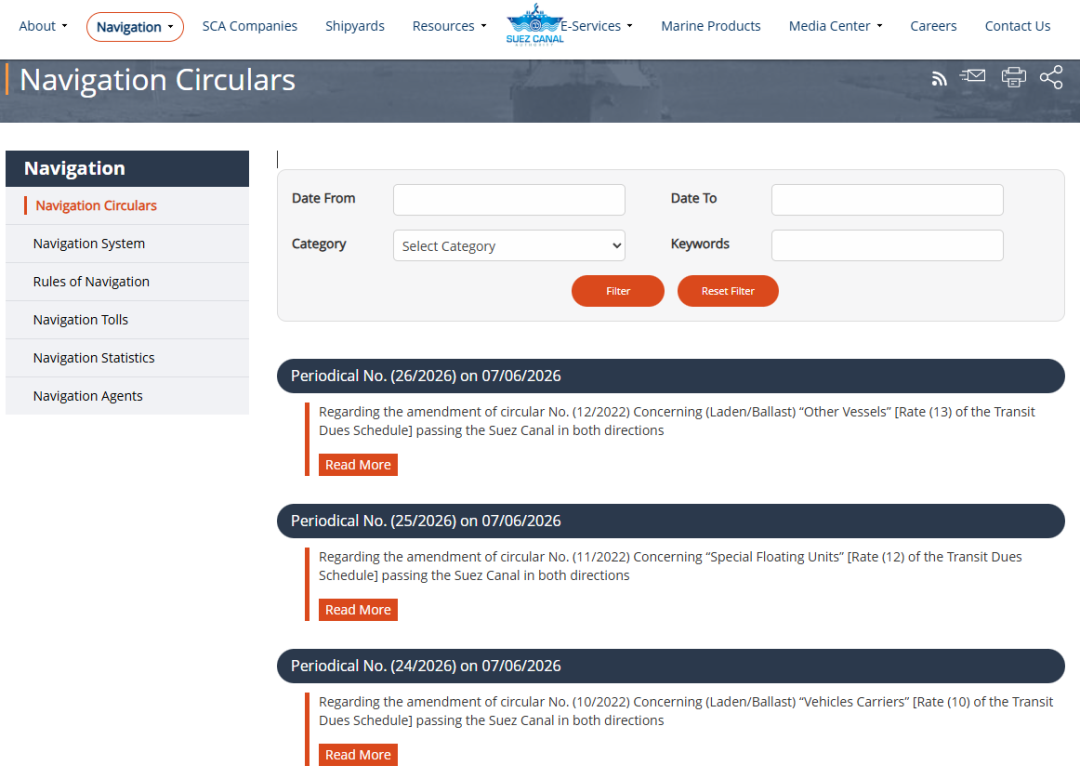
Task: Go to SCA Companies page
Action: [249, 26]
